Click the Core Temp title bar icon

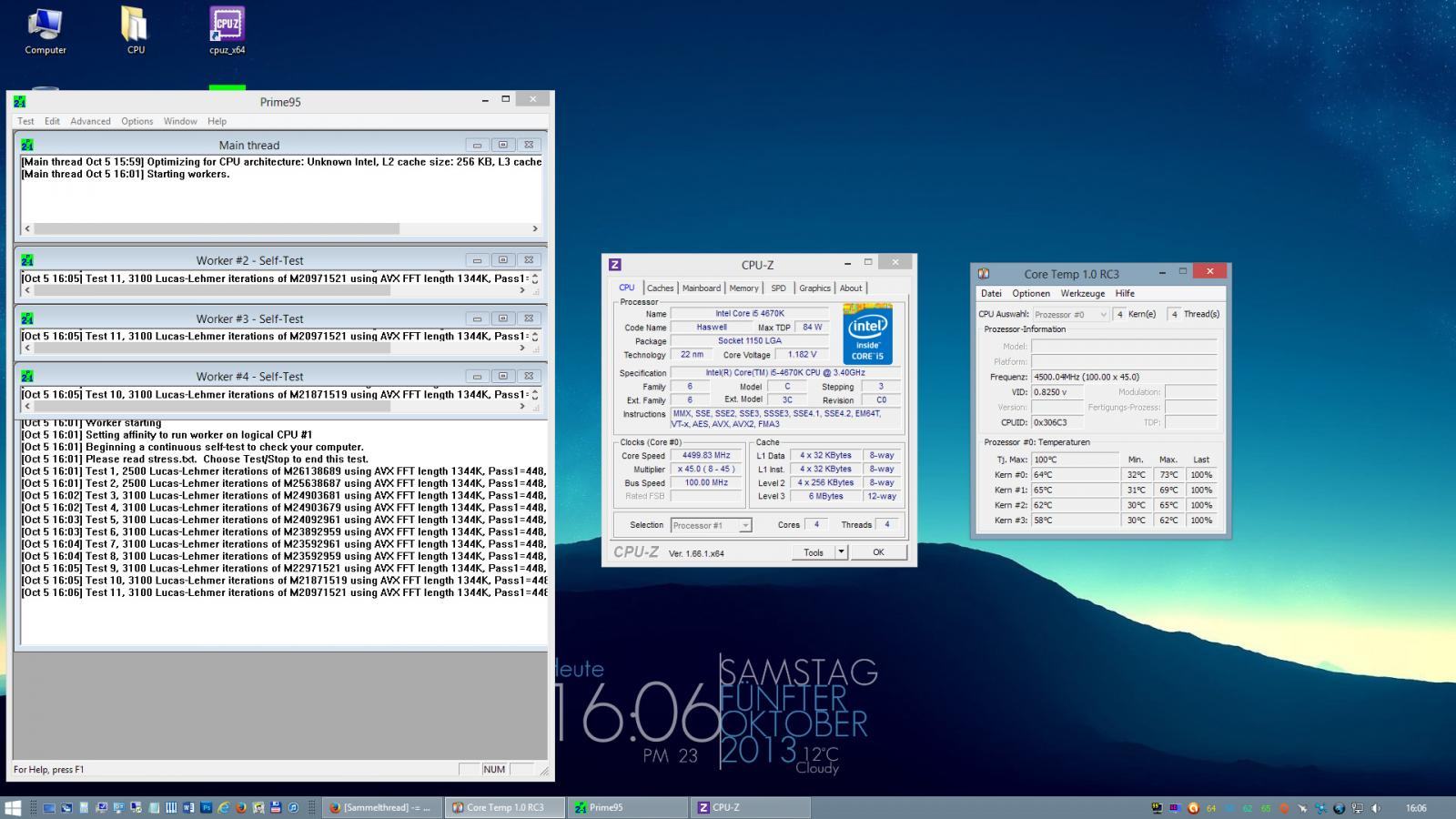click(x=984, y=273)
